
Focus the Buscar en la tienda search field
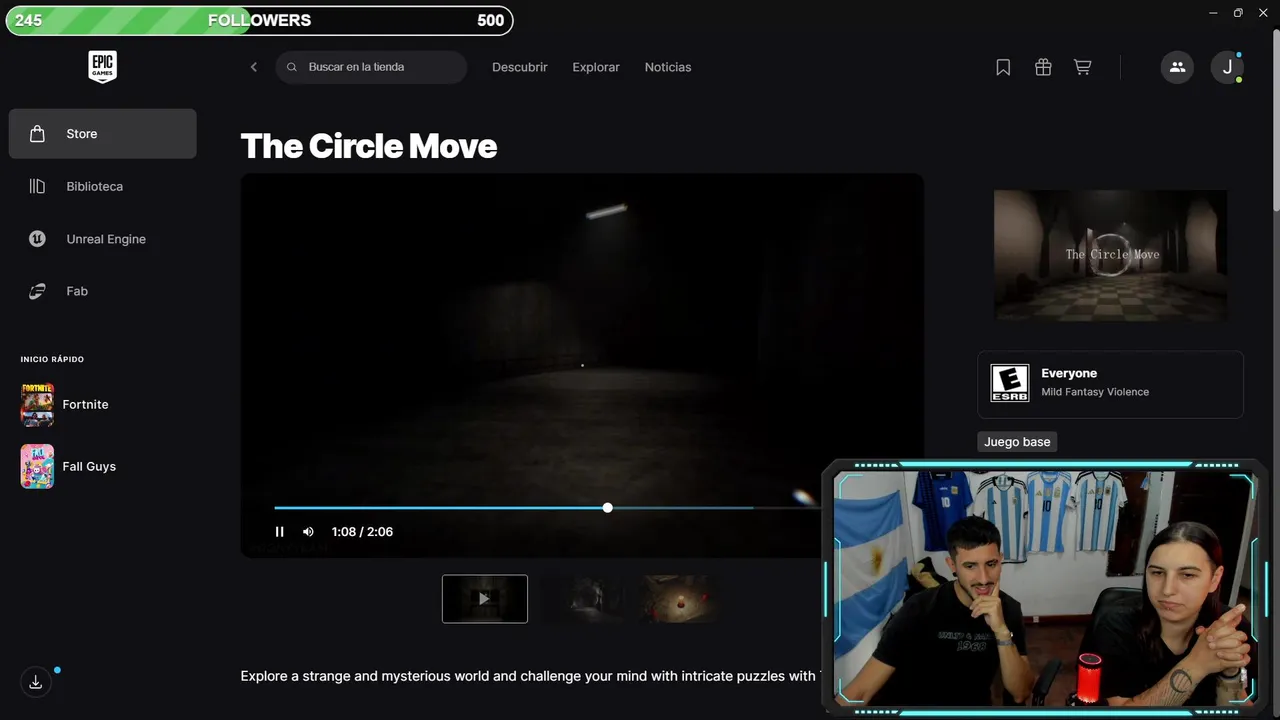371,67
